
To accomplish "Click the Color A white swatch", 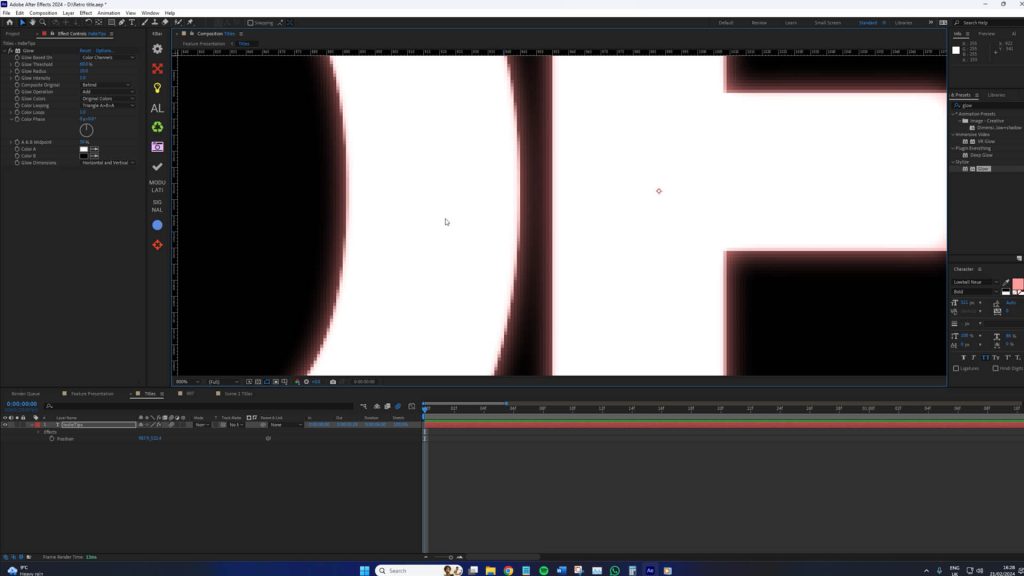I will pos(84,149).
